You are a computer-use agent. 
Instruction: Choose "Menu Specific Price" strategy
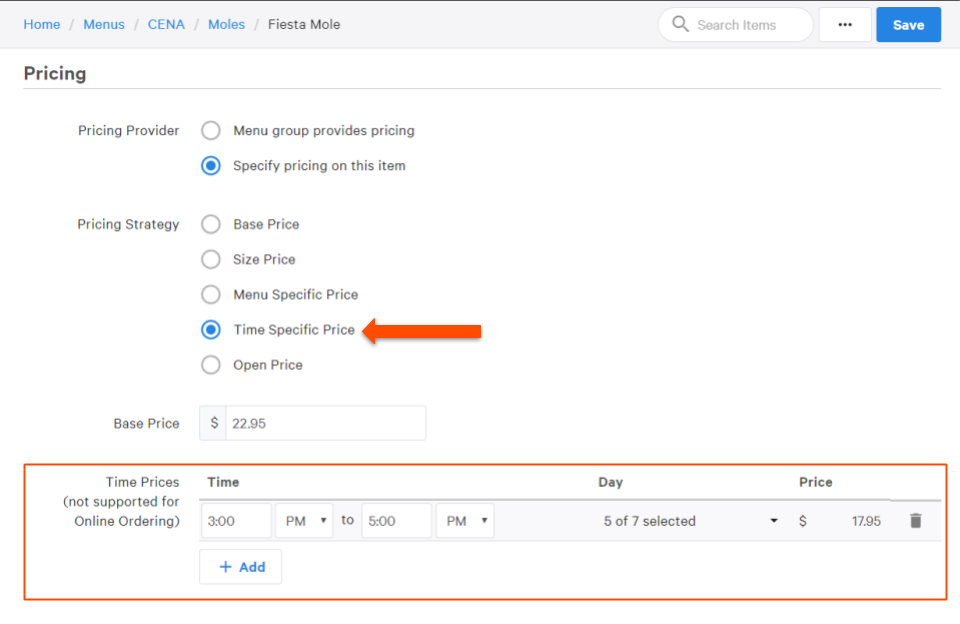tap(210, 294)
